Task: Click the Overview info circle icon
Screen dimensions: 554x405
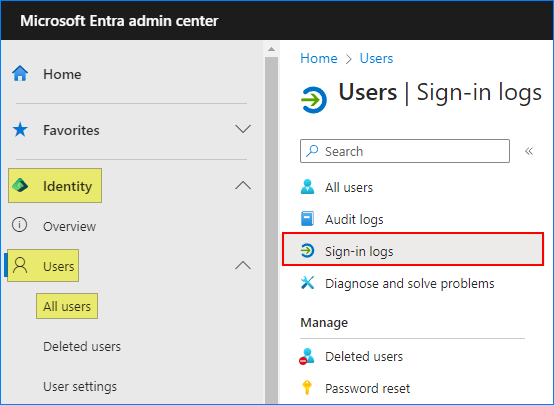Action: tap(19, 225)
